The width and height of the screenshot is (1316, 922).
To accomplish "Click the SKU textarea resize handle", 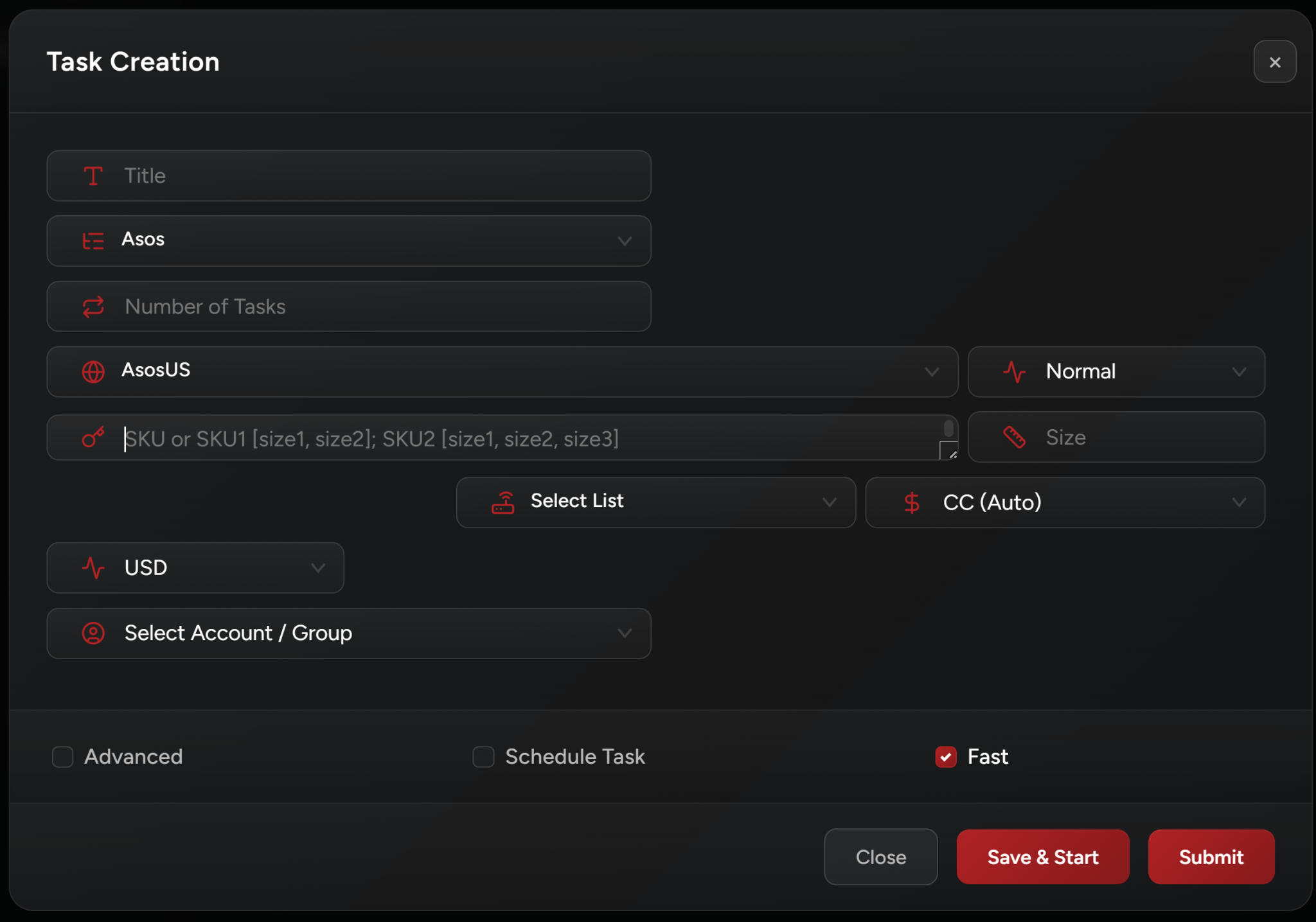I will pyautogui.click(x=950, y=452).
